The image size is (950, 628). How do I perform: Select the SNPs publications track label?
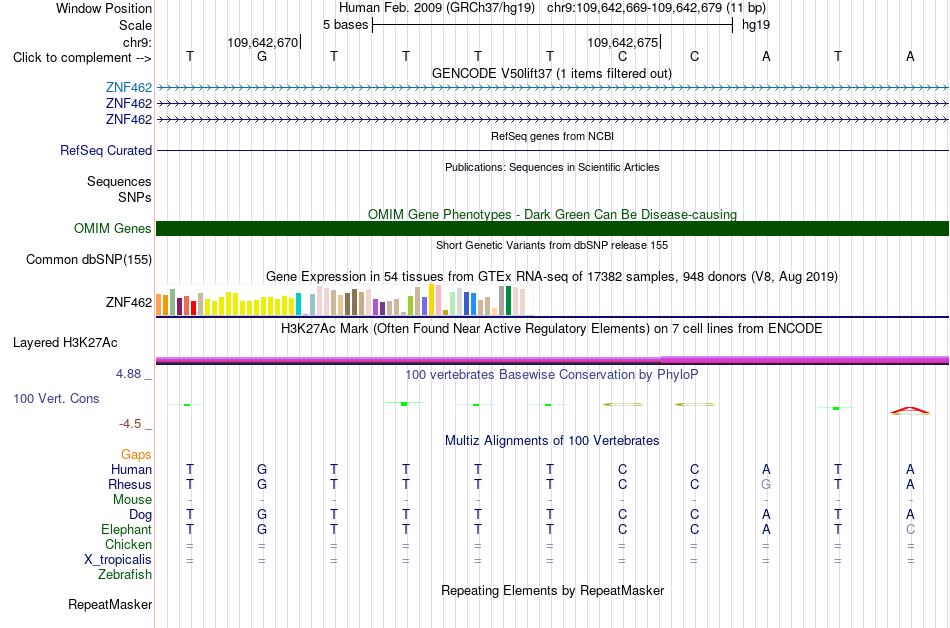tap(135, 197)
